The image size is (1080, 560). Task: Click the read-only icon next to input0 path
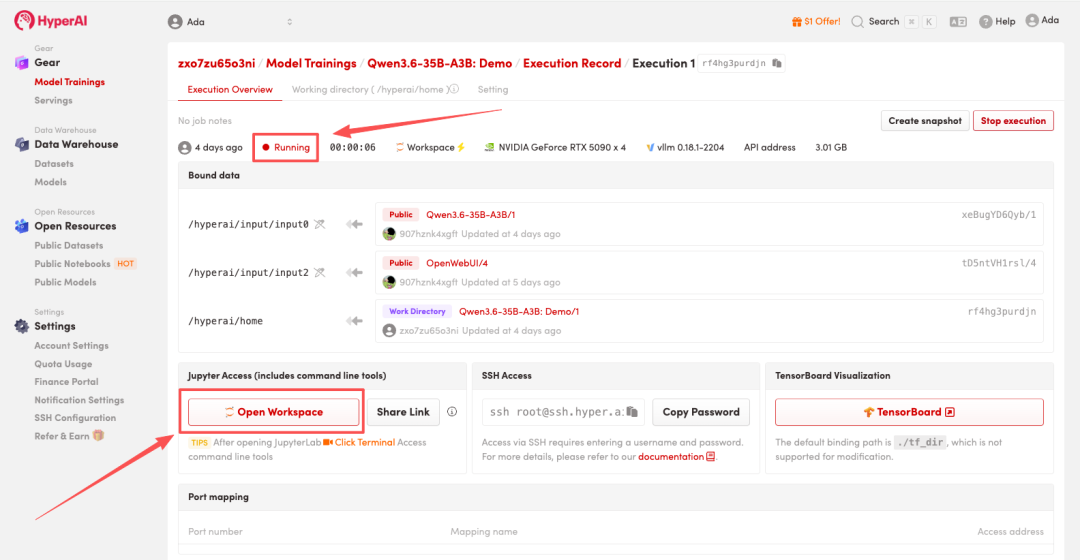[x=320, y=224]
